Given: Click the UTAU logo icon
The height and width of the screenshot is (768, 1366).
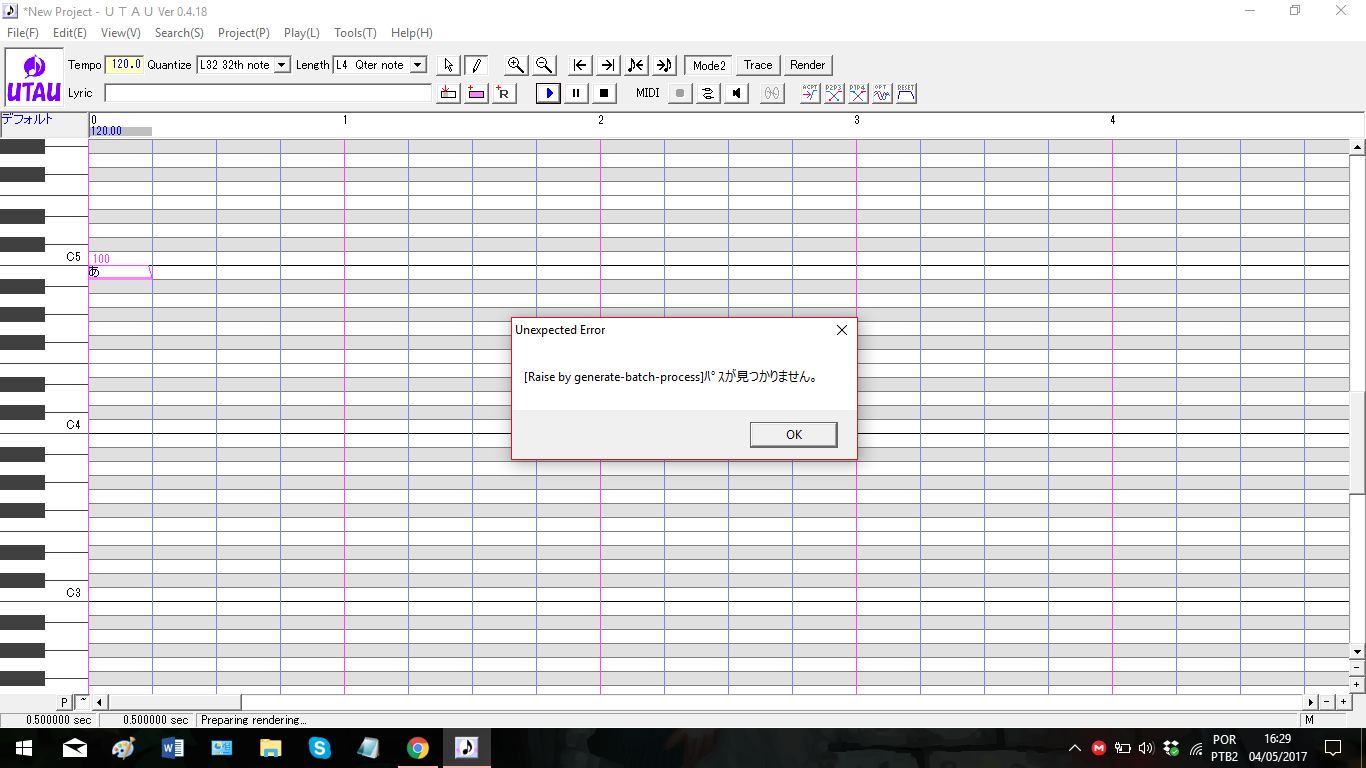Looking at the screenshot, I should pyautogui.click(x=34, y=79).
